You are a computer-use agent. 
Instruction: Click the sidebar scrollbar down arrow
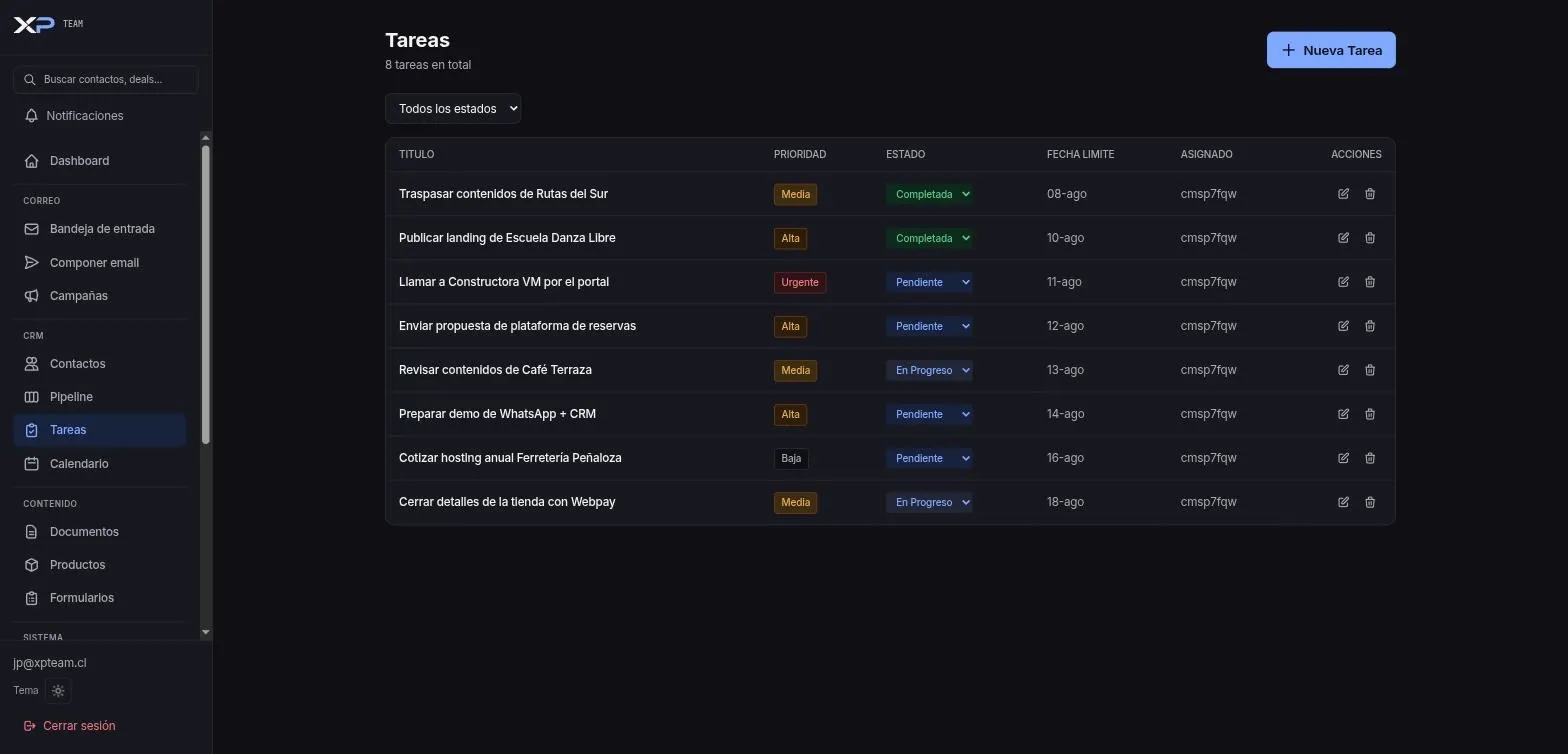(206, 632)
